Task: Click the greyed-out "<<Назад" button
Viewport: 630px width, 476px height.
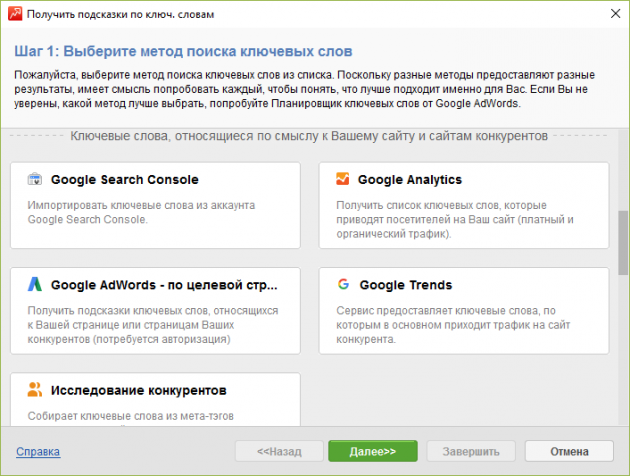Action: click(279, 451)
